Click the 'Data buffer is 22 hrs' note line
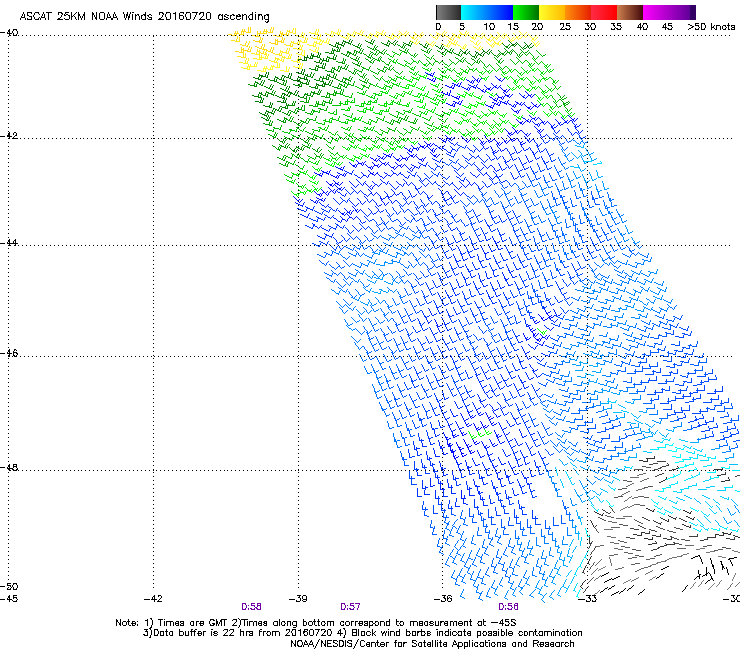This screenshot has width=740, height=650. point(362,633)
